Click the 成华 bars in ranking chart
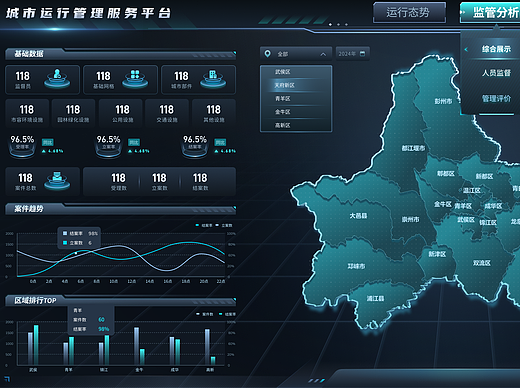Screen dimensions: 520x390 point(175,351)
